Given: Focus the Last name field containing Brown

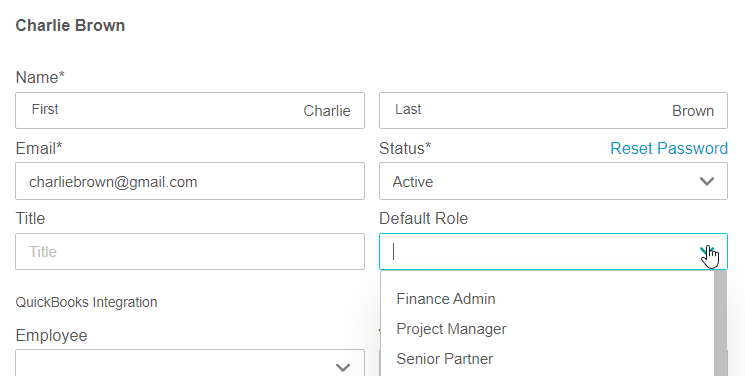Looking at the screenshot, I should click(553, 110).
